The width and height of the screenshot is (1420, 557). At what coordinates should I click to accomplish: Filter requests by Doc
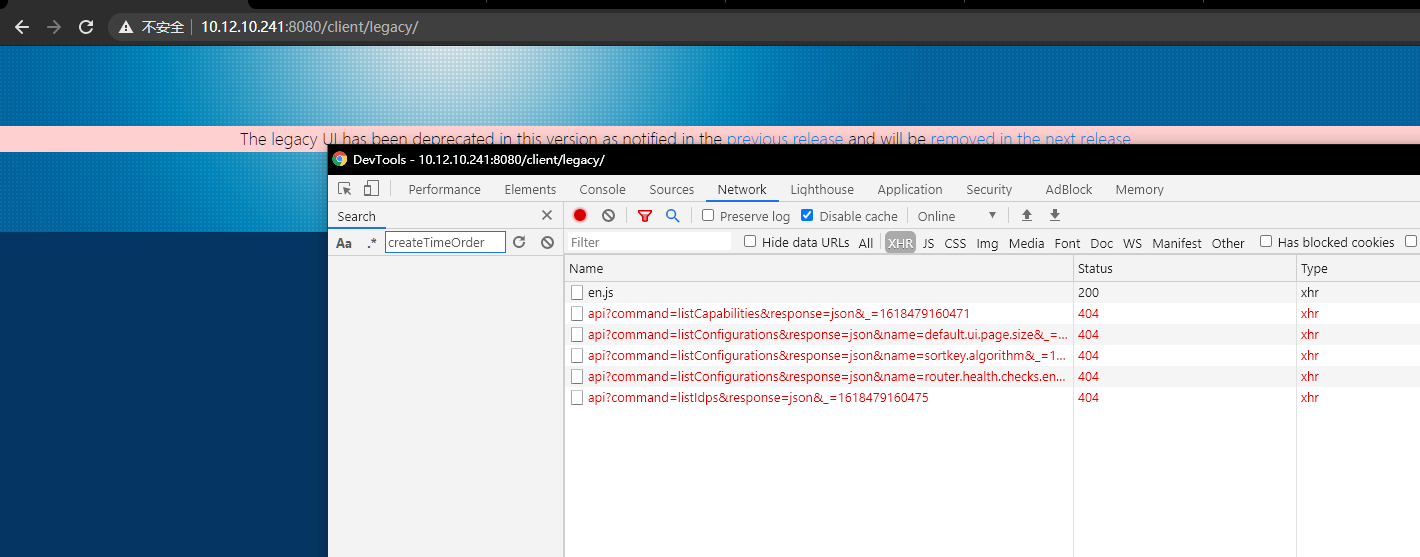pos(1101,243)
